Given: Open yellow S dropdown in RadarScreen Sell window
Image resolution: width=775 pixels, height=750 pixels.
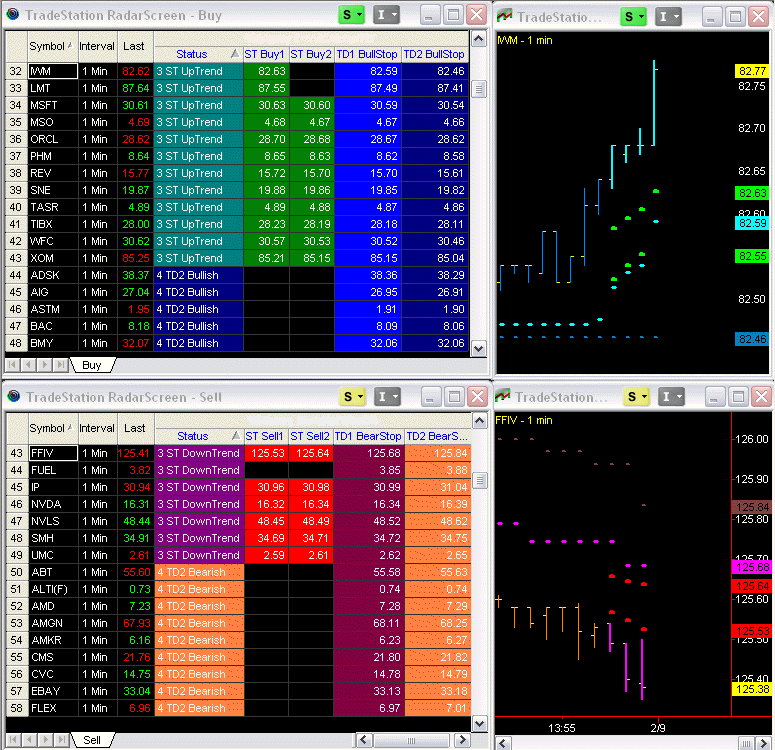Looking at the screenshot, I should click(x=352, y=397).
